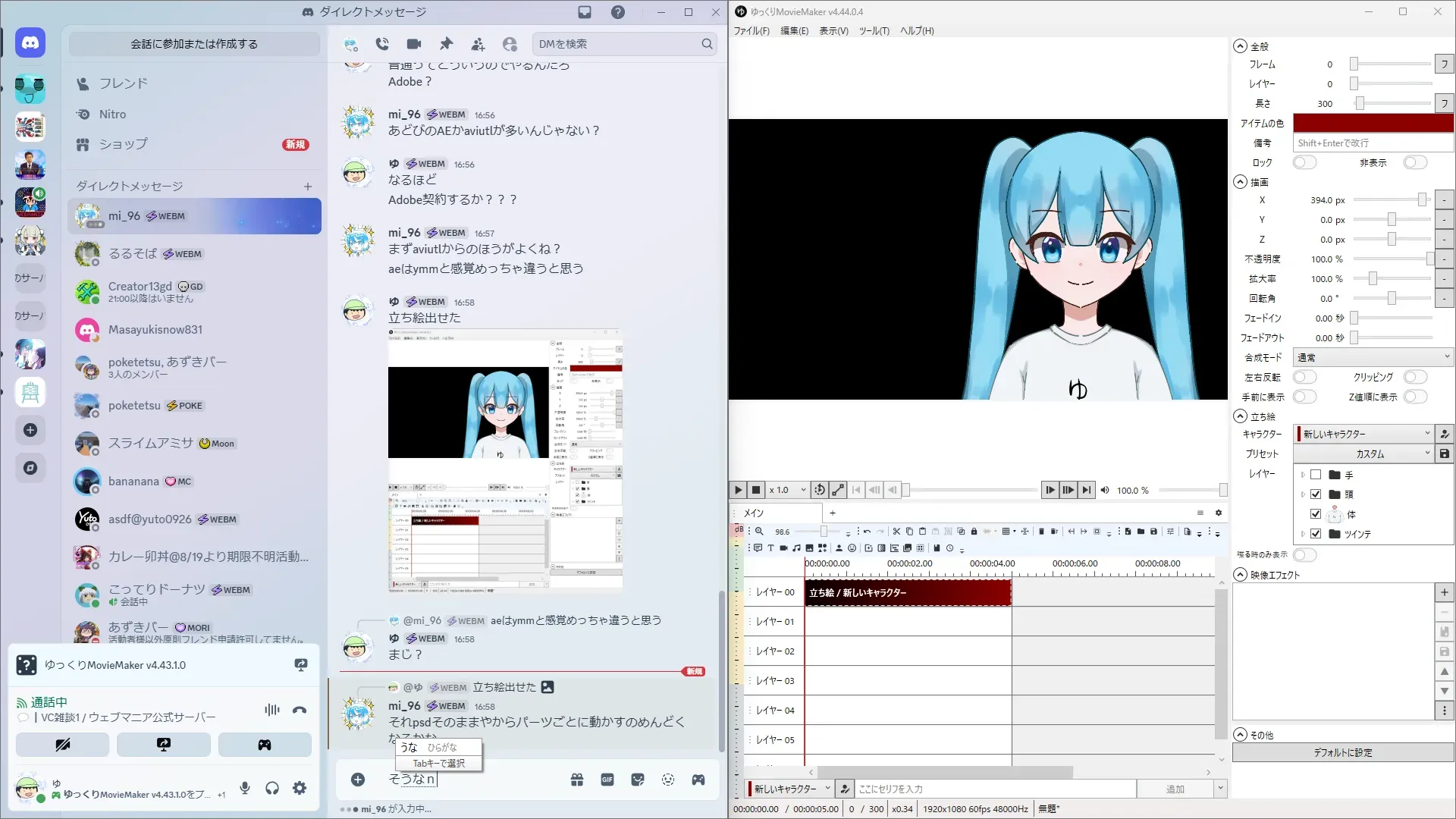Screen dimensions: 1456x819
Task: Click the lock icon in timeline toolbar
Action: click(974, 532)
